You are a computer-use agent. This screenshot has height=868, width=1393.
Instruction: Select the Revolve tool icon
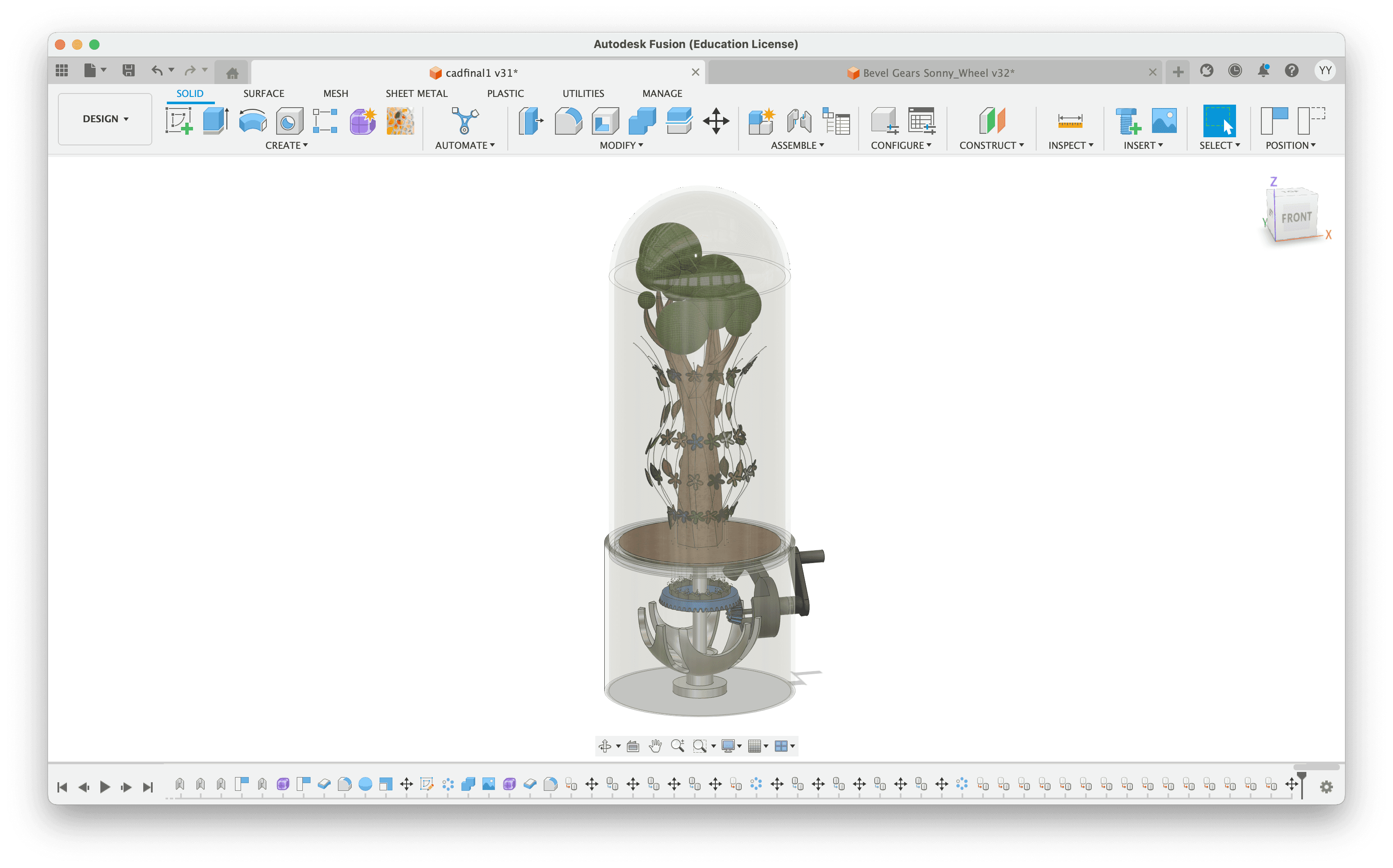point(253,121)
